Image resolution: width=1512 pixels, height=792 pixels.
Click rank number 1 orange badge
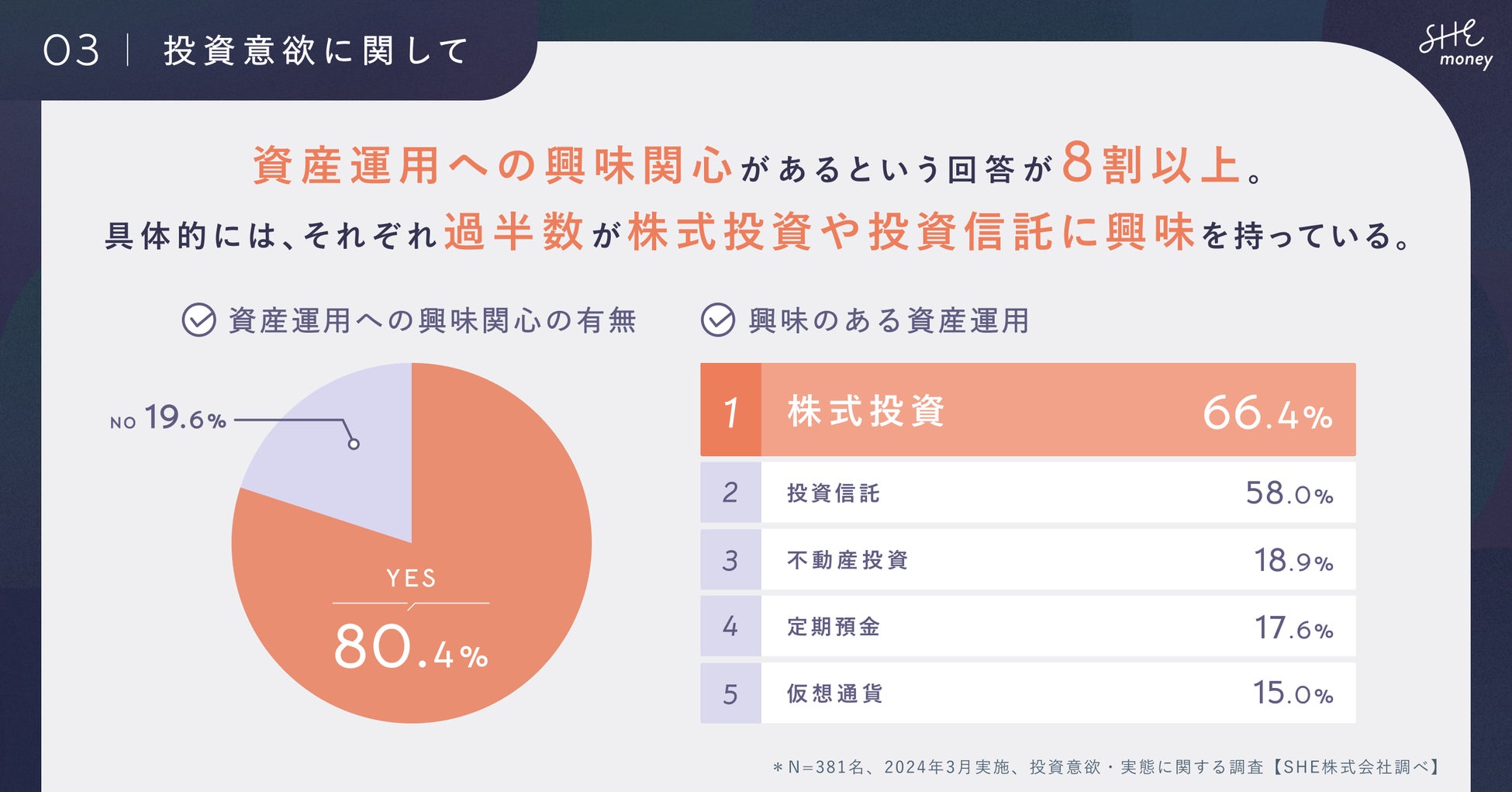click(730, 410)
